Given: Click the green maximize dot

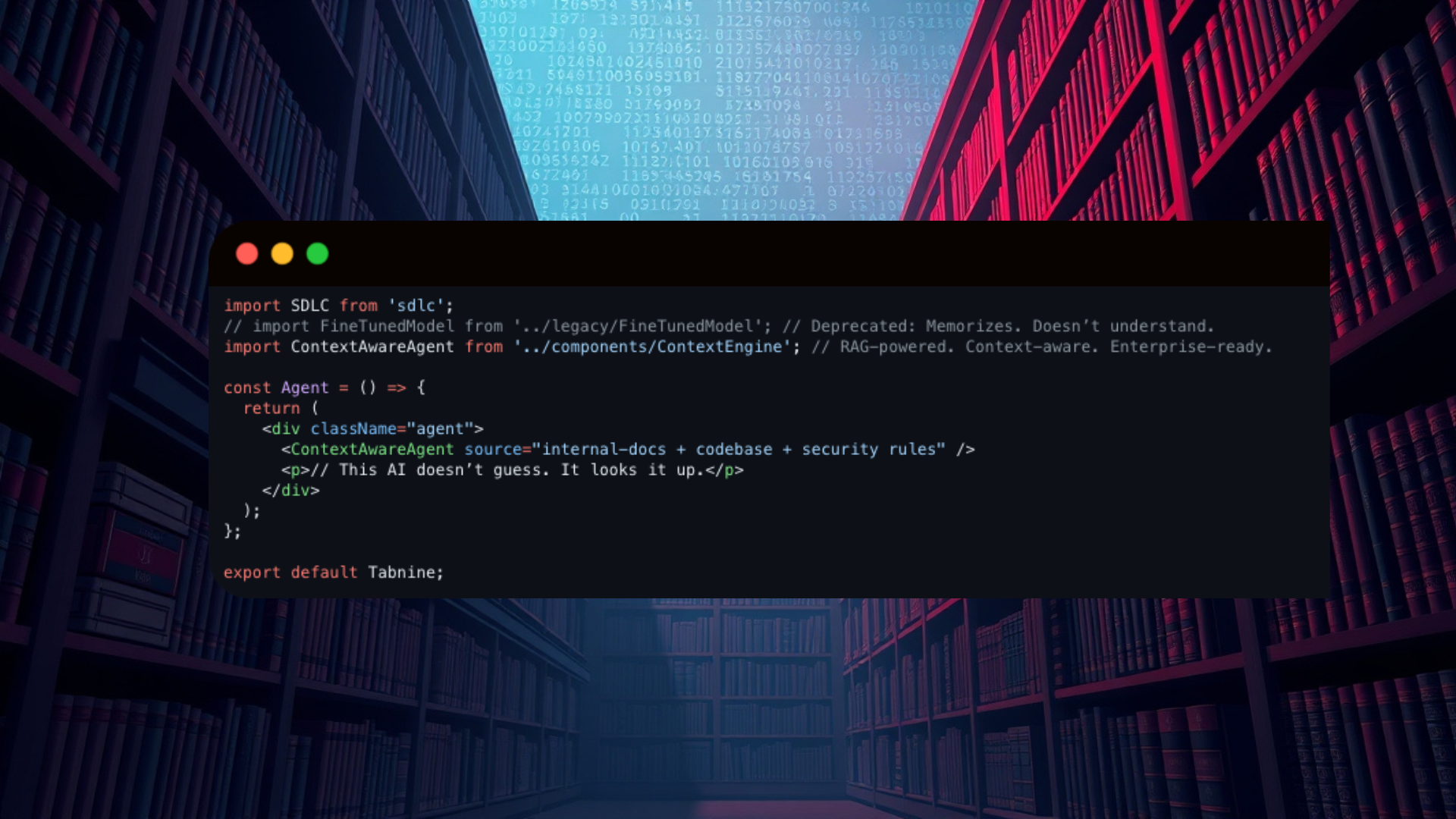Looking at the screenshot, I should click(x=317, y=253).
